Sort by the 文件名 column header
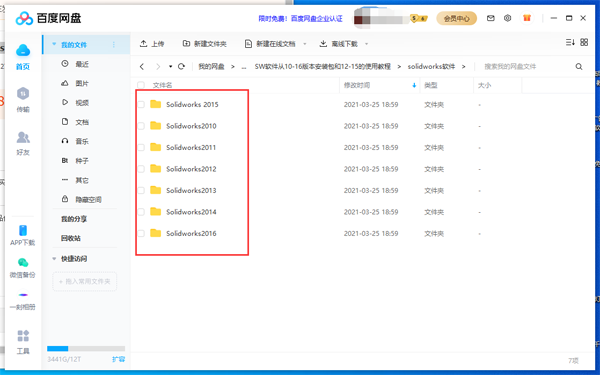 tap(163, 85)
